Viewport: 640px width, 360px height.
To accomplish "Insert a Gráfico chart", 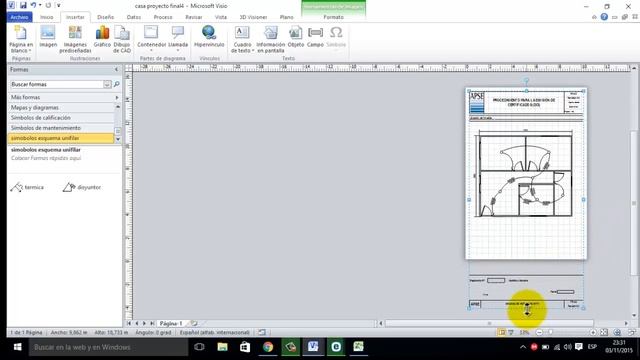I will [x=102, y=37].
